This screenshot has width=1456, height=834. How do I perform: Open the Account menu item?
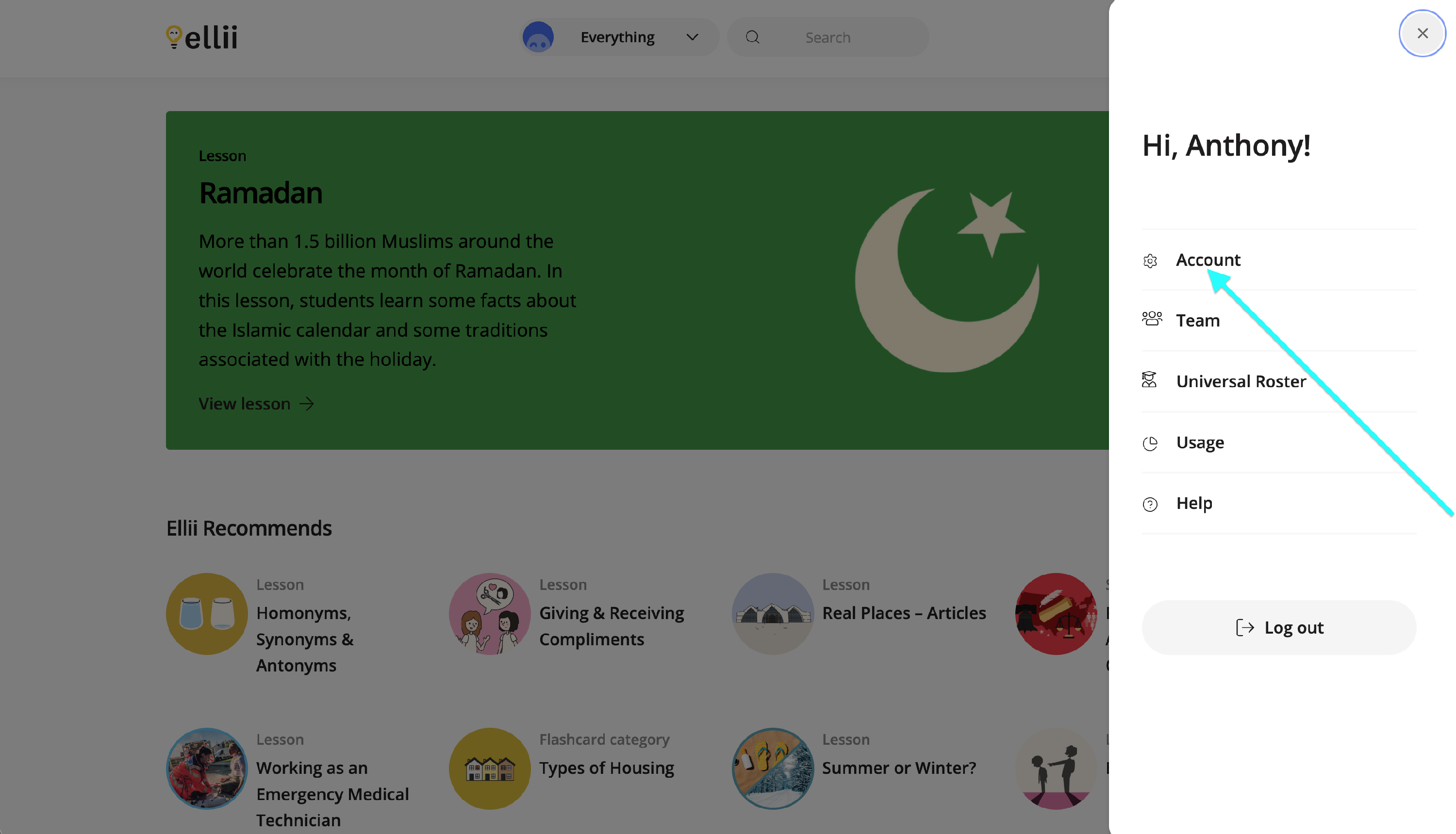click(1208, 260)
